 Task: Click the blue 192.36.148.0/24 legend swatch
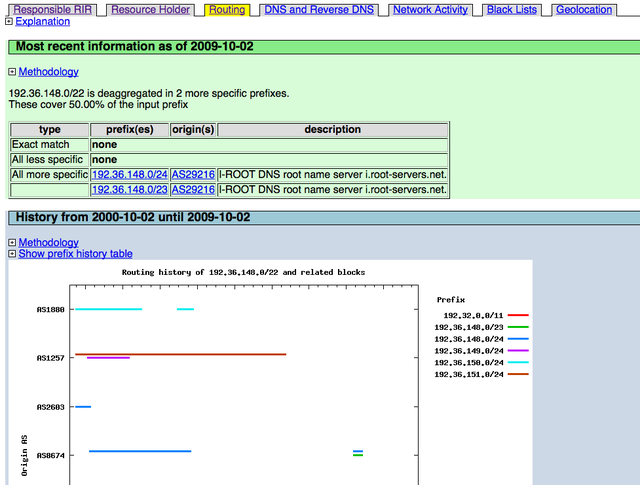click(518, 339)
